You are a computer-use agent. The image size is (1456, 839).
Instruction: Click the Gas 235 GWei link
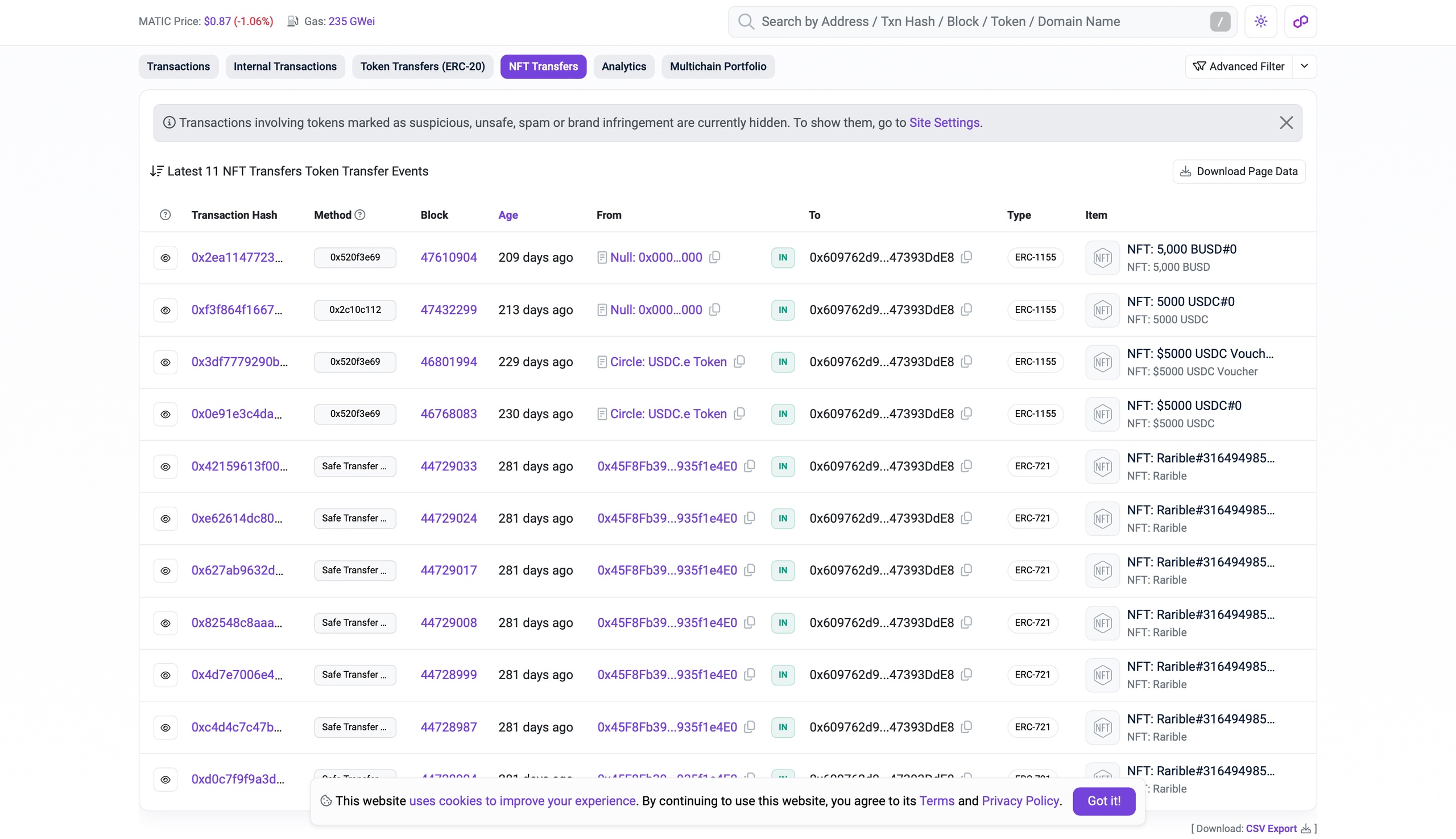[x=351, y=21]
